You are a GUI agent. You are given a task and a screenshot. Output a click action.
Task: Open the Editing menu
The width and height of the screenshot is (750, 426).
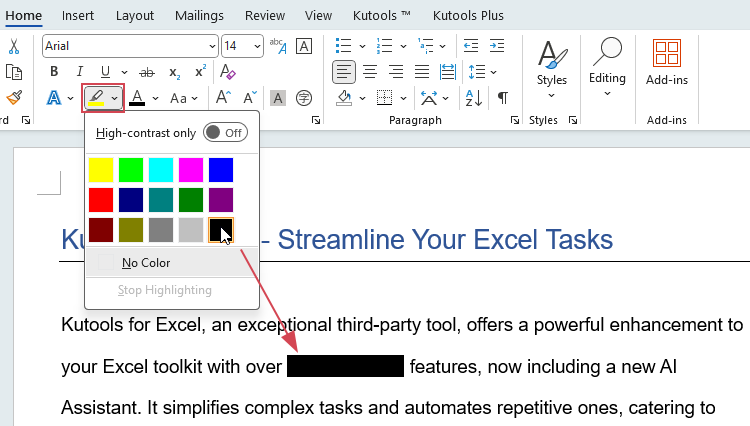tap(607, 68)
